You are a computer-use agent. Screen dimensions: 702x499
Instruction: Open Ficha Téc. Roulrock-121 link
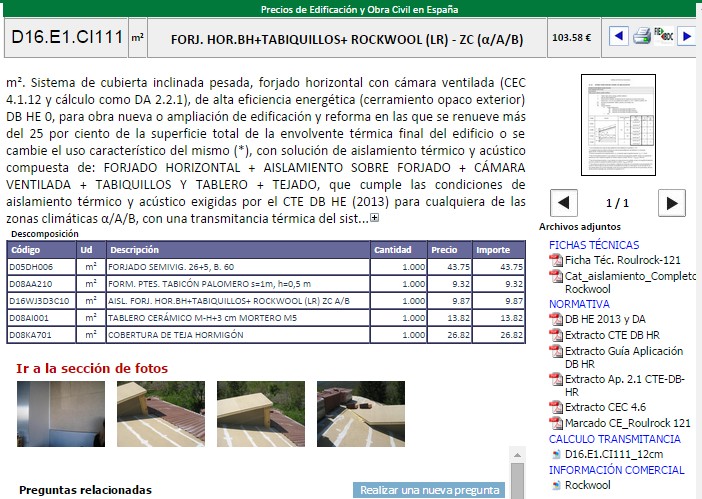click(x=622, y=260)
